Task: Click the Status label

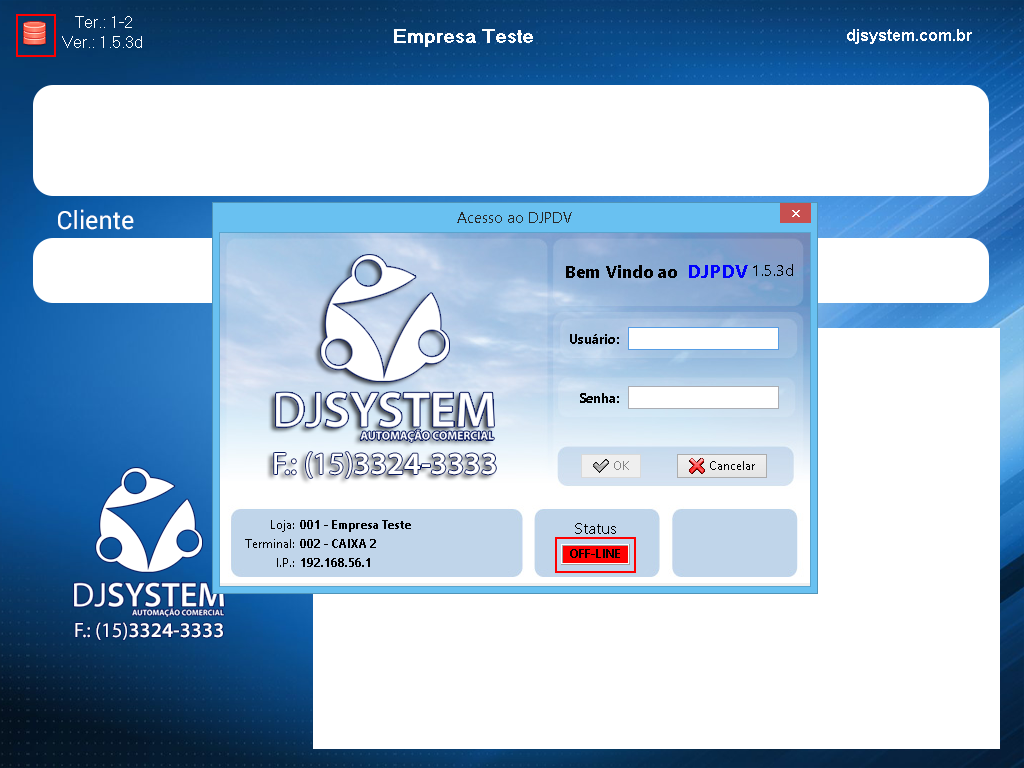Action: pos(595,528)
